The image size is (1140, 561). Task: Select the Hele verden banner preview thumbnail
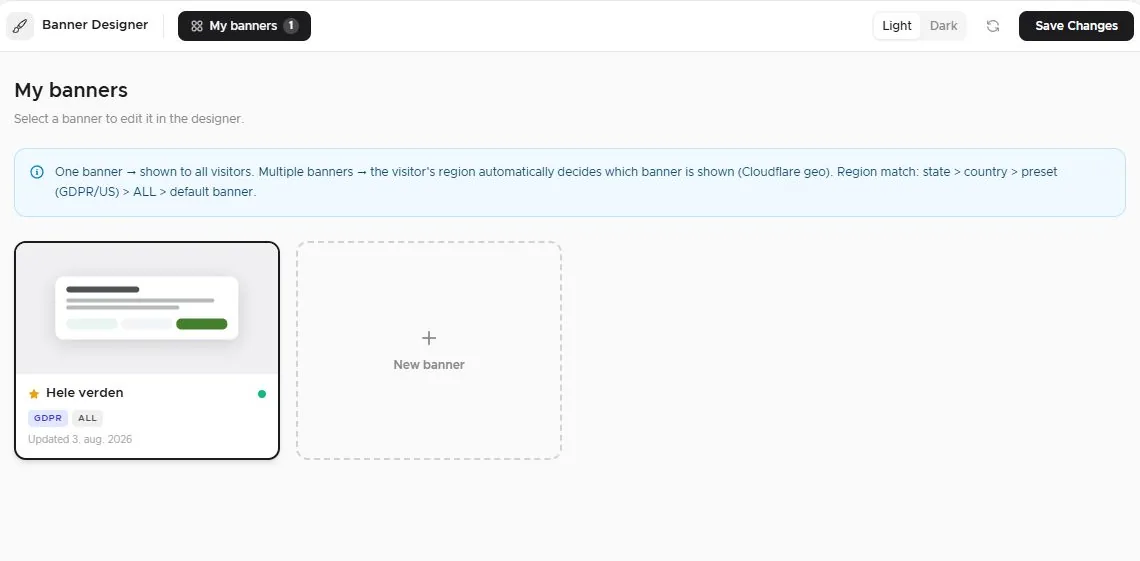147,308
